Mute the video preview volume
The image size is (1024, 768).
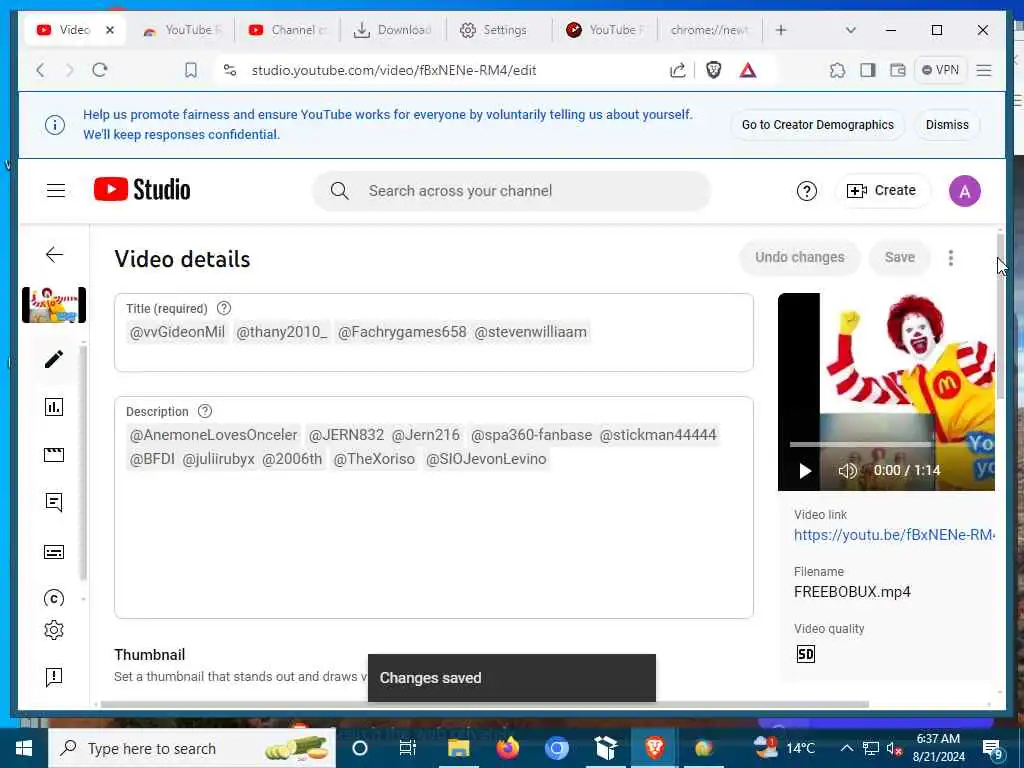pyautogui.click(x=847, y=471)
